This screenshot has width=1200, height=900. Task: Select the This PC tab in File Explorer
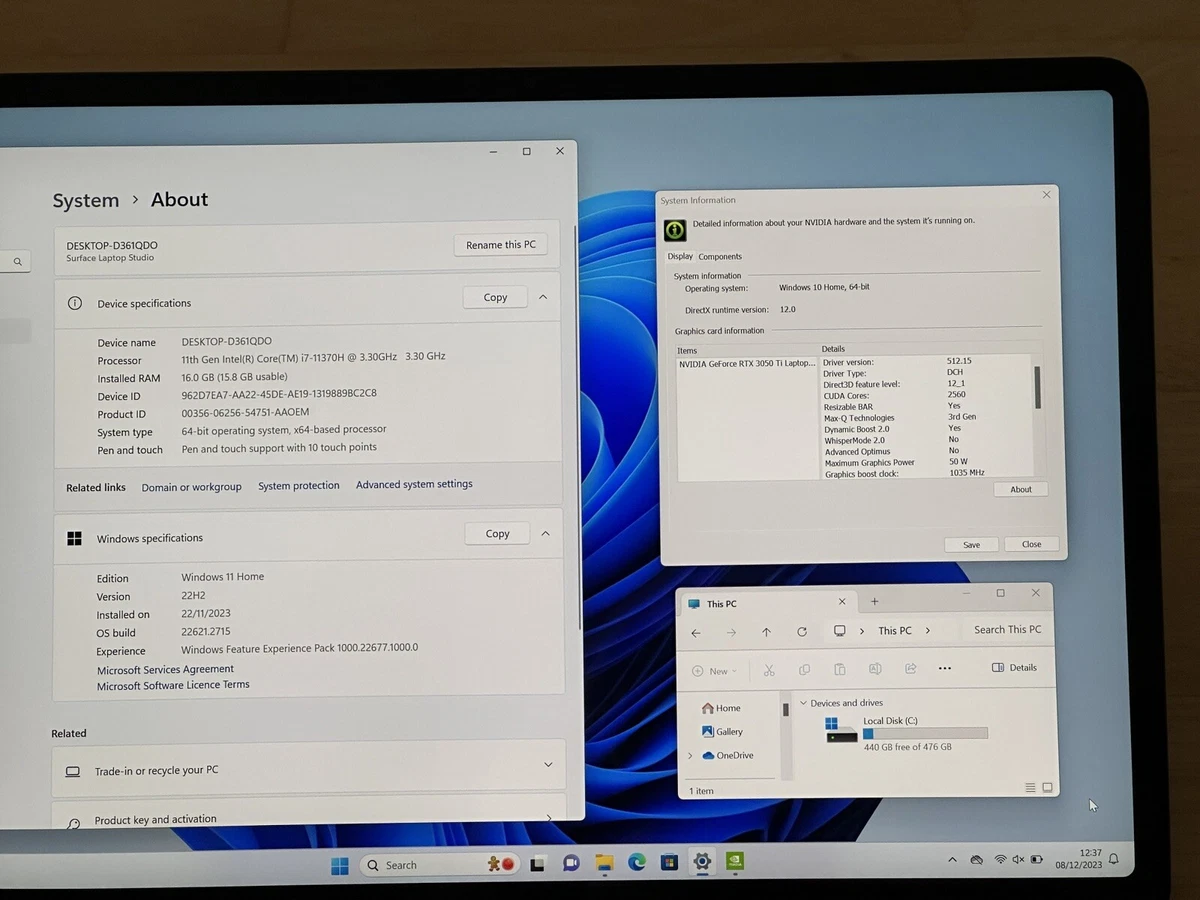point(767,603)
